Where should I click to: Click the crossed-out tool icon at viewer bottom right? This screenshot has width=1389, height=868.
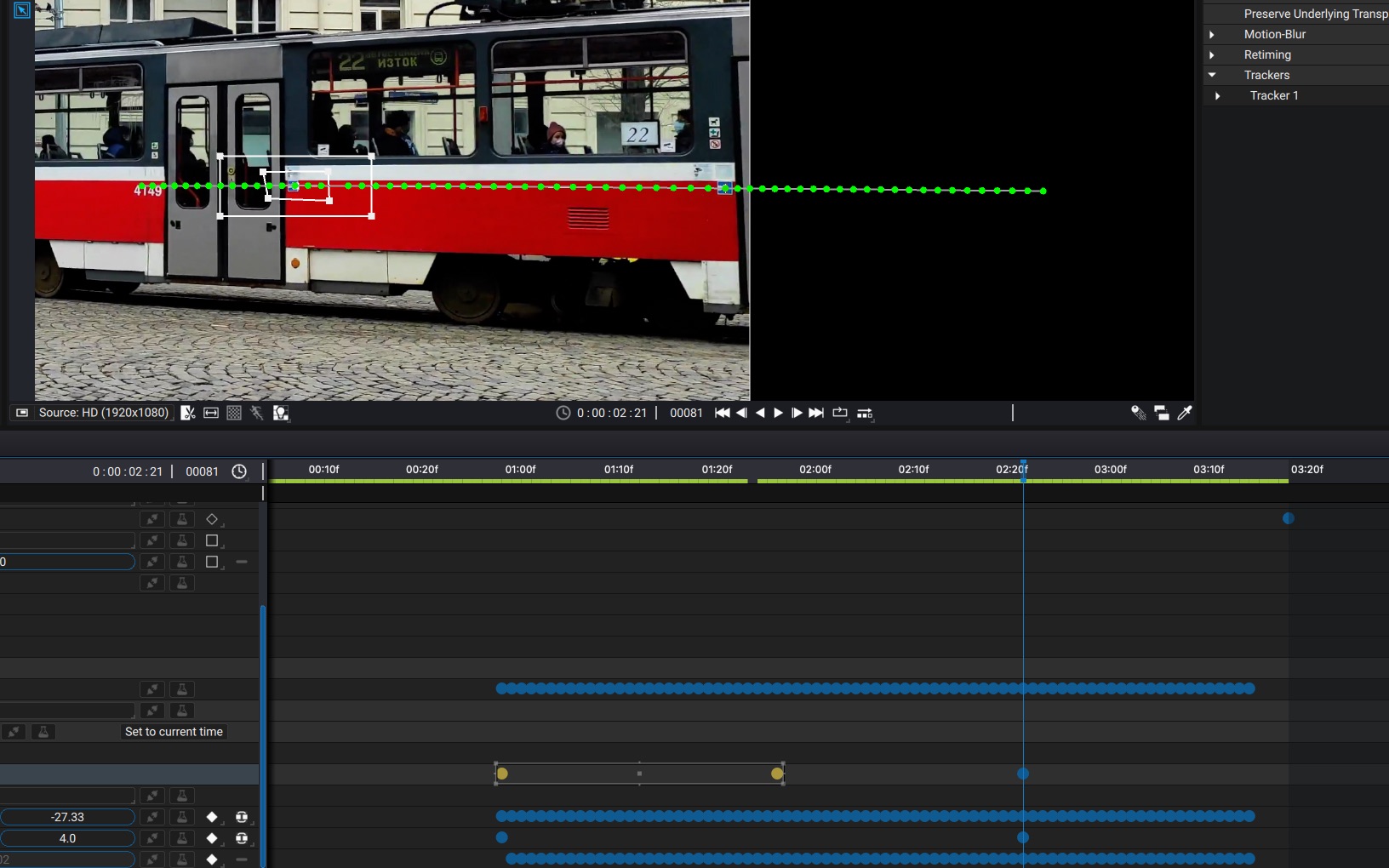tap(1139, 413)
